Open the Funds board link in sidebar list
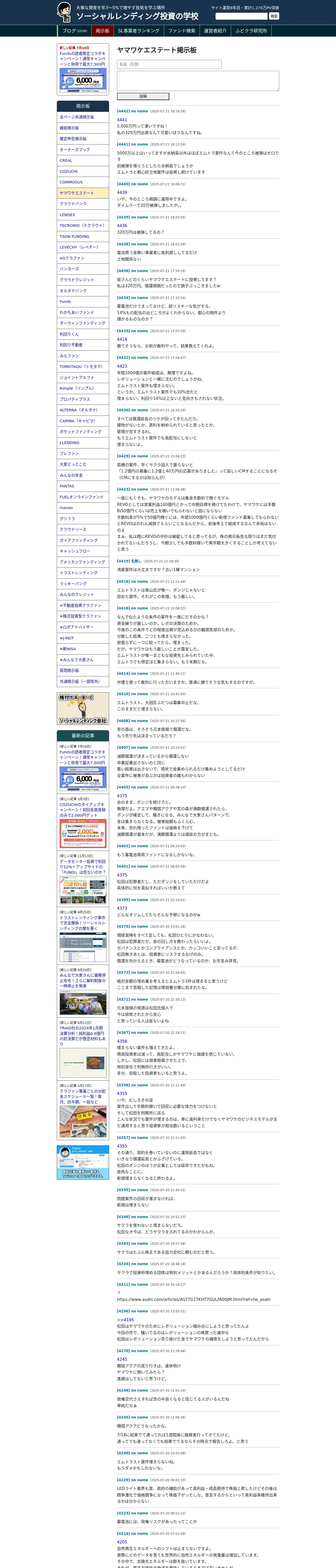336x1568 pixels. click(x=83, y=301)
